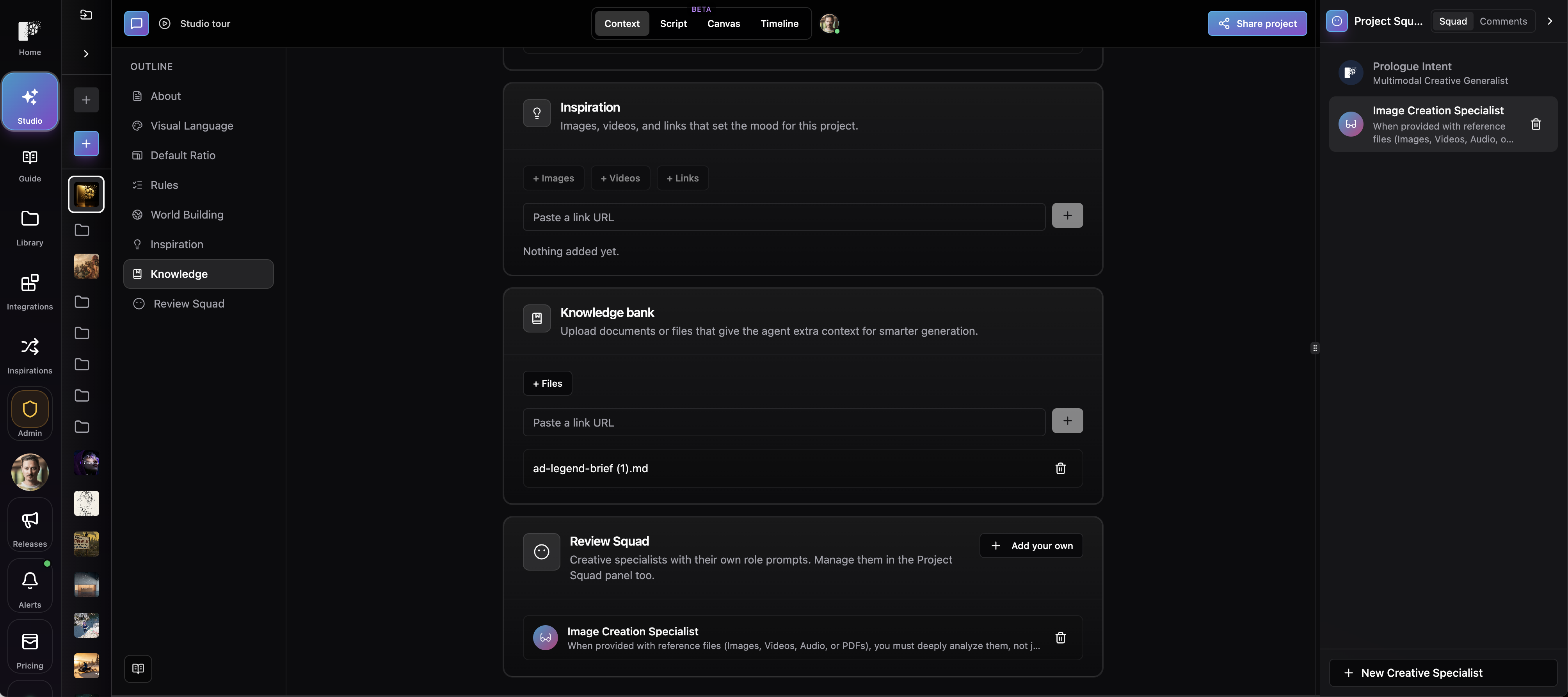The image size is (1568, 697).
Task: Click the Knowledge bank link URL field
Action: (x=784, y=423)
